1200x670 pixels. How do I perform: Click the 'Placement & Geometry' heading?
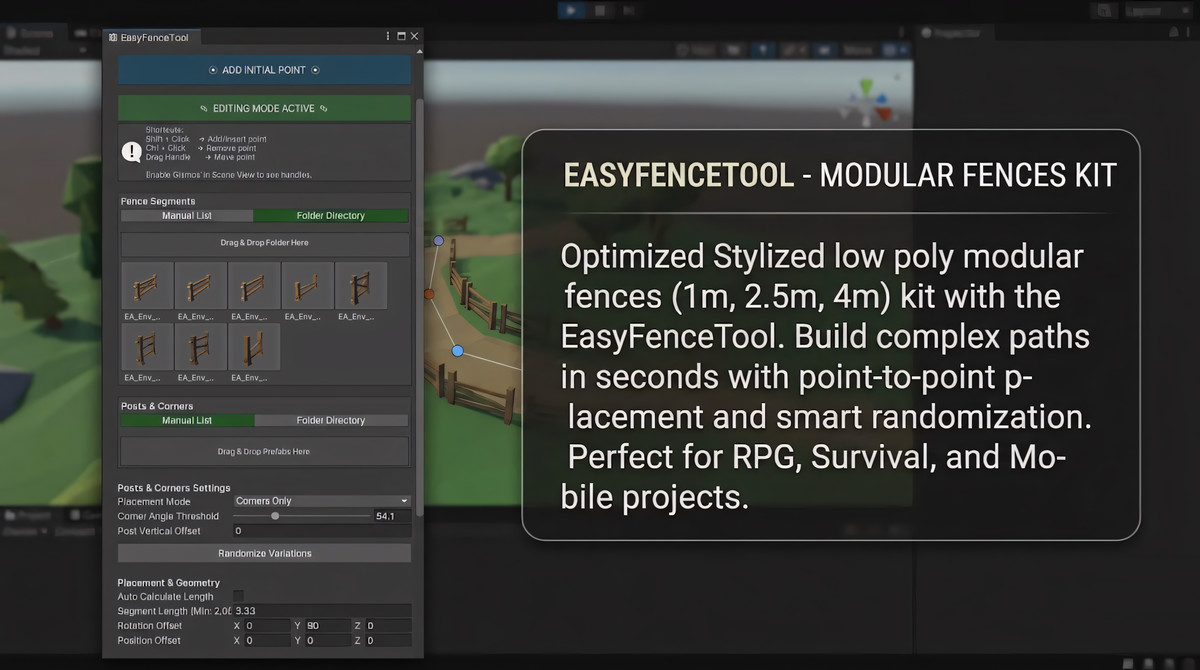point(168,582)
